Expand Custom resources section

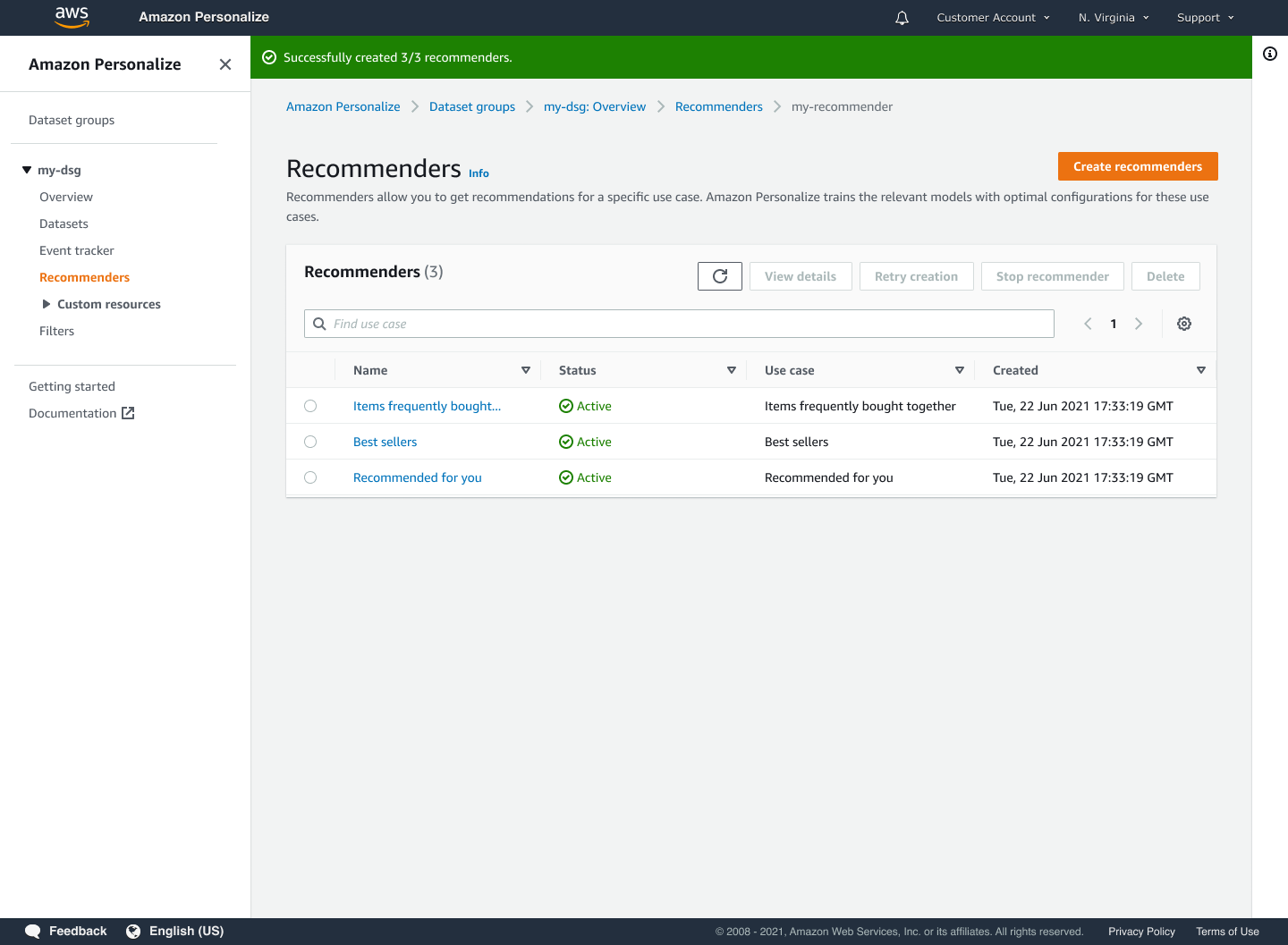(x=47, y=304)
